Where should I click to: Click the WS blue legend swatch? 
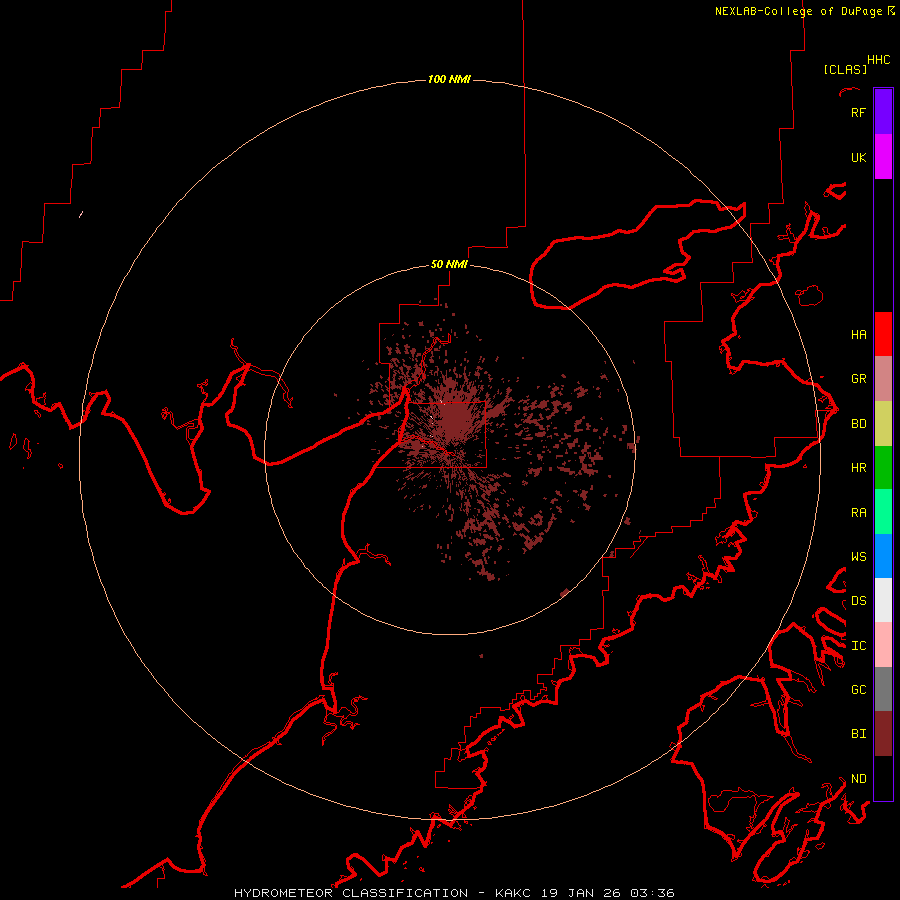[x=883, y=556]
